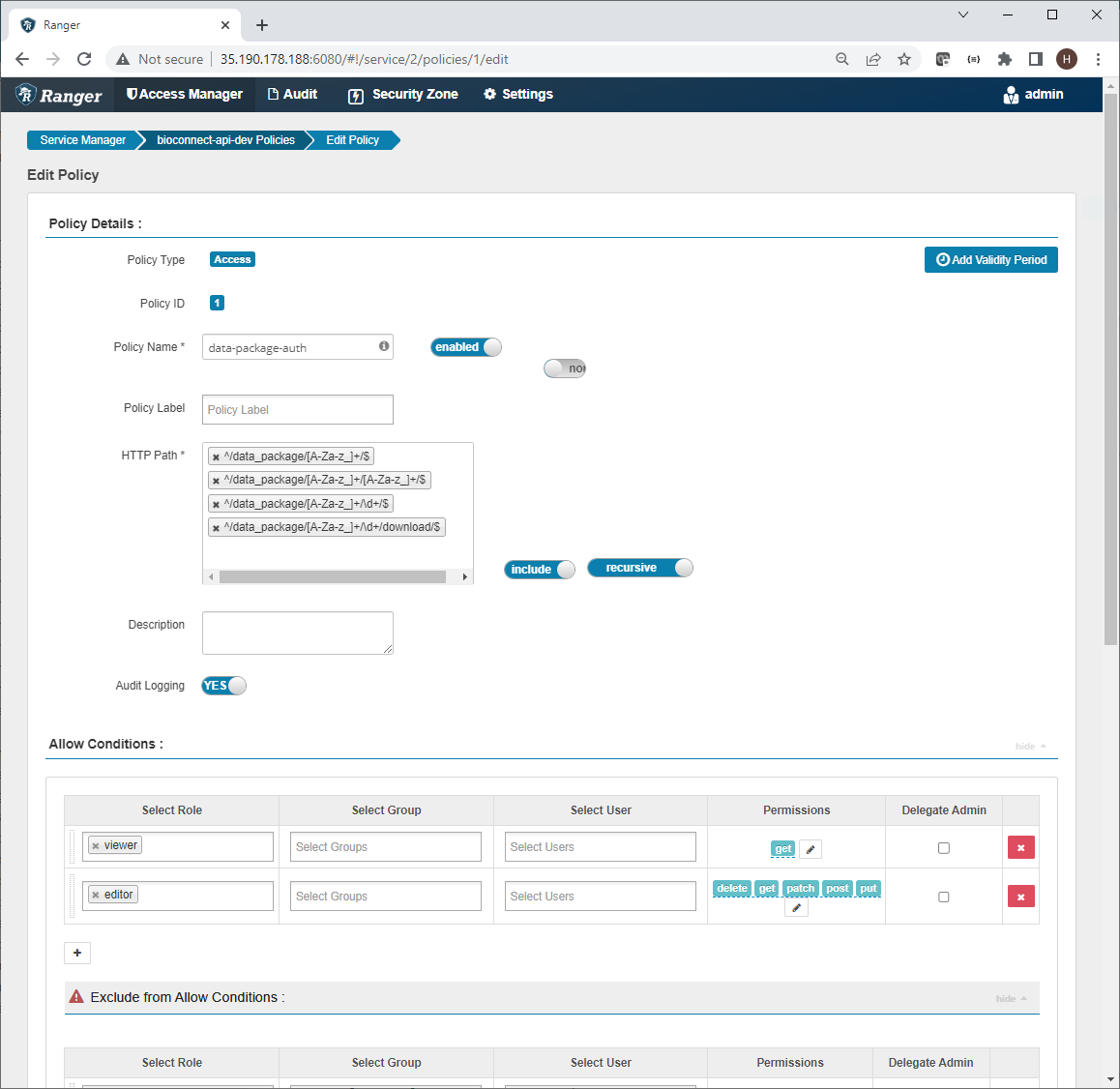This screenshot has height=1089, width=1120.
Task: Open Select Groups for the viewer row
Action: [x=385, y=846]
